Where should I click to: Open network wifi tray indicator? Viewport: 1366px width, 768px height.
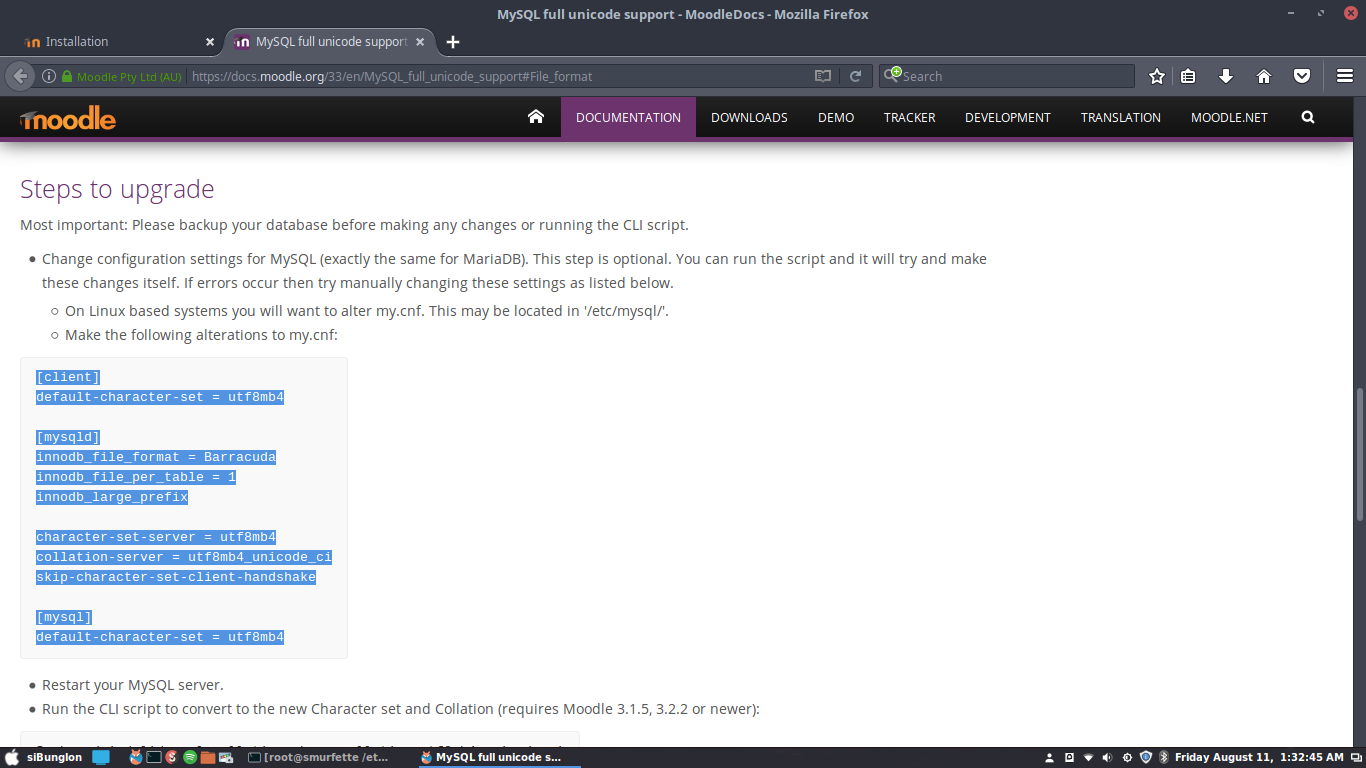pyautogui.click(x=1089, y=758)
